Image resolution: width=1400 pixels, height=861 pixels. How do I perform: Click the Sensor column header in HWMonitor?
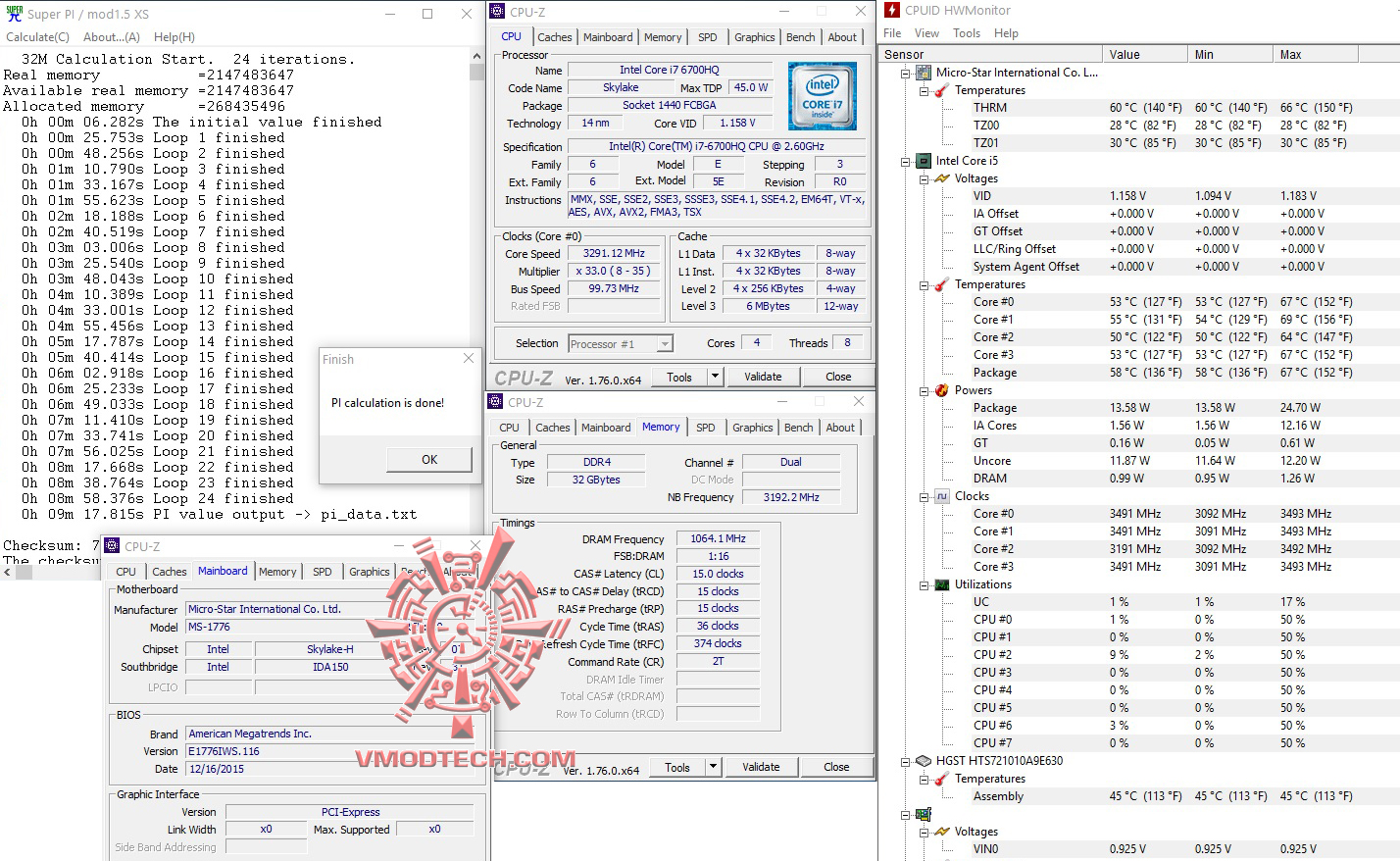coord(989,55)
